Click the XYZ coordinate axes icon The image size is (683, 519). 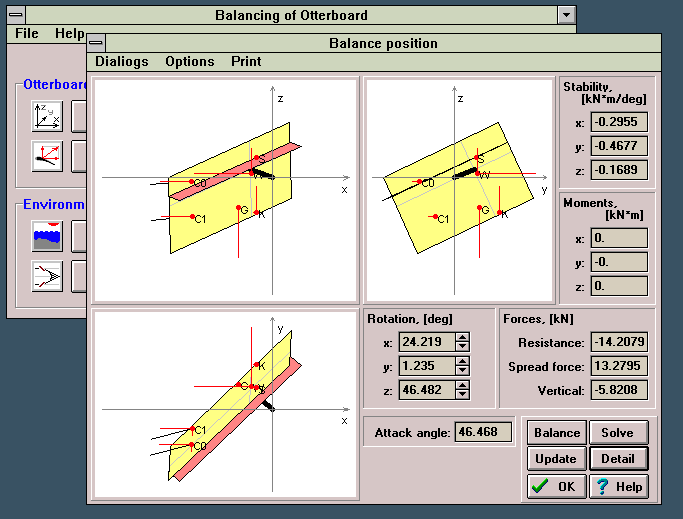click(47, 116)
